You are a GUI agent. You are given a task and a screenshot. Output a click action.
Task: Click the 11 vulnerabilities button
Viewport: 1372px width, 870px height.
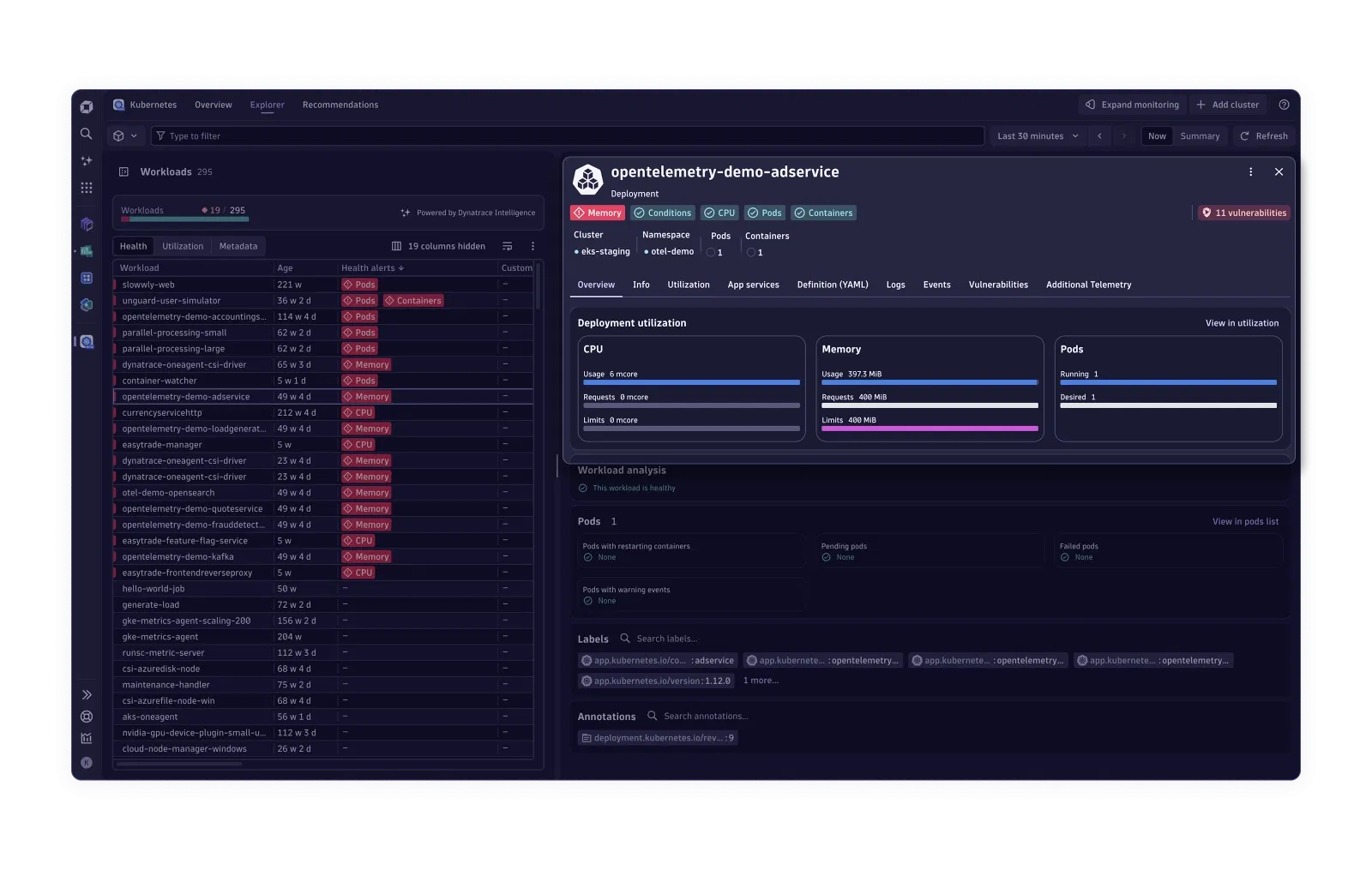[1243, 213]
